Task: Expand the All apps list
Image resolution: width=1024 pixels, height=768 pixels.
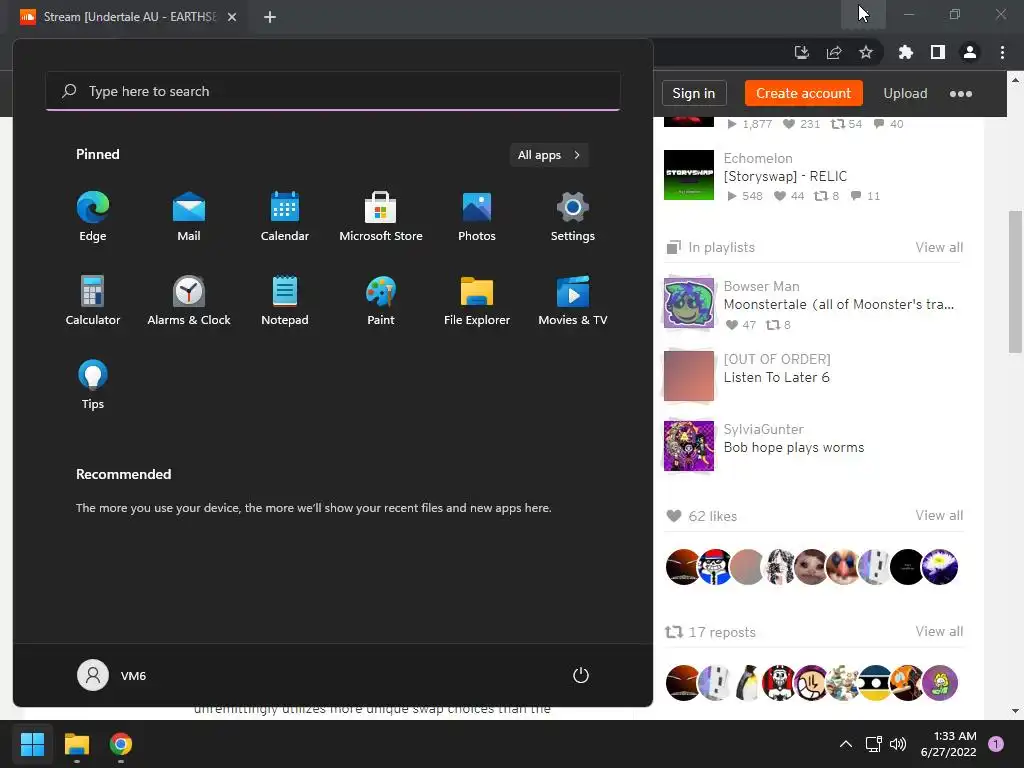Action: pyautogui.click(x=549, y=155)
